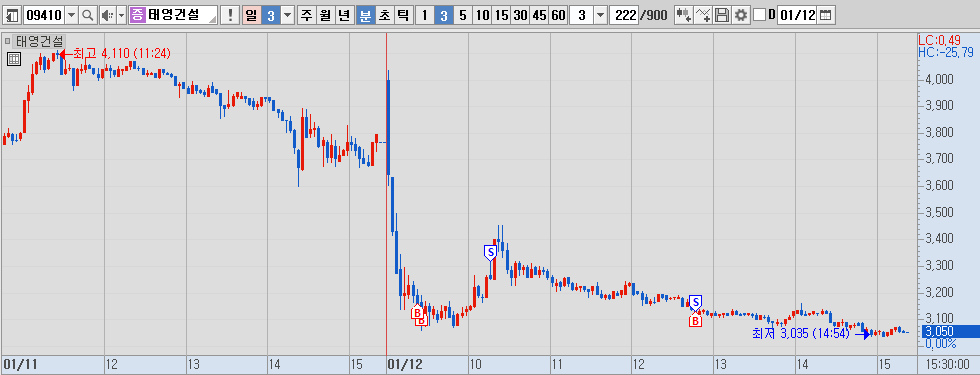Click the stock code input field 09410
The image size is (980, 375).
pos(44,16)
